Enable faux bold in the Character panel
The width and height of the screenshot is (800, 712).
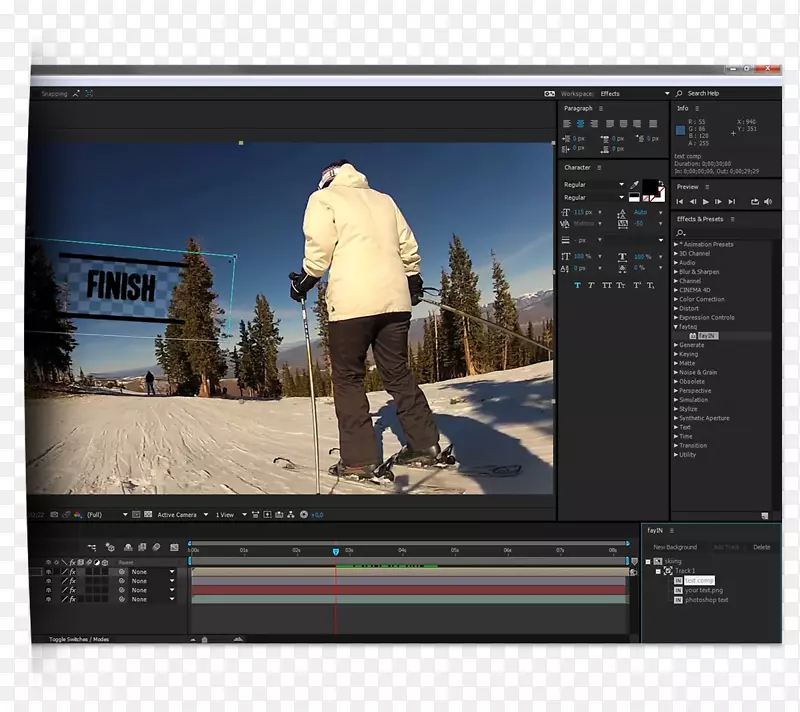click(x=577, y=285)
